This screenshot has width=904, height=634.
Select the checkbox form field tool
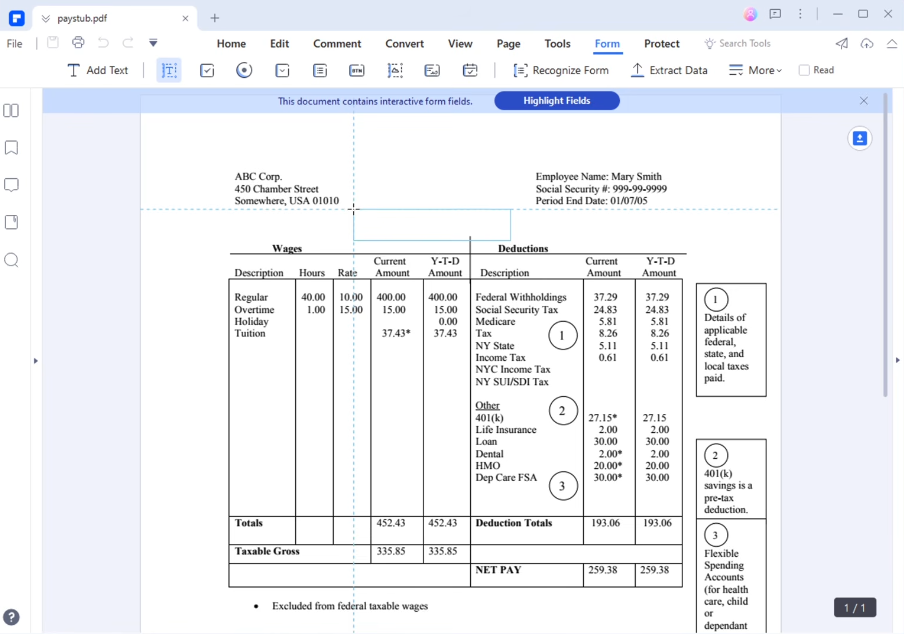(x=207, y=70)
